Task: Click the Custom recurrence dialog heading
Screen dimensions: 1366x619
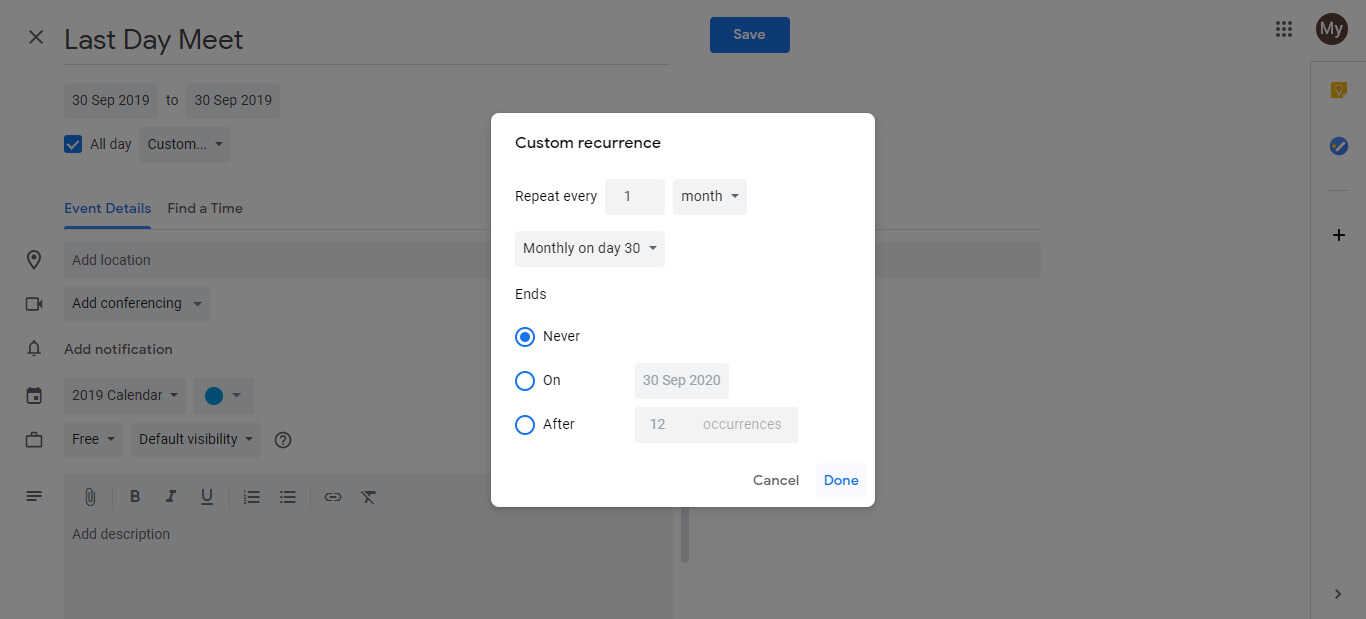Action: [588, 143]
